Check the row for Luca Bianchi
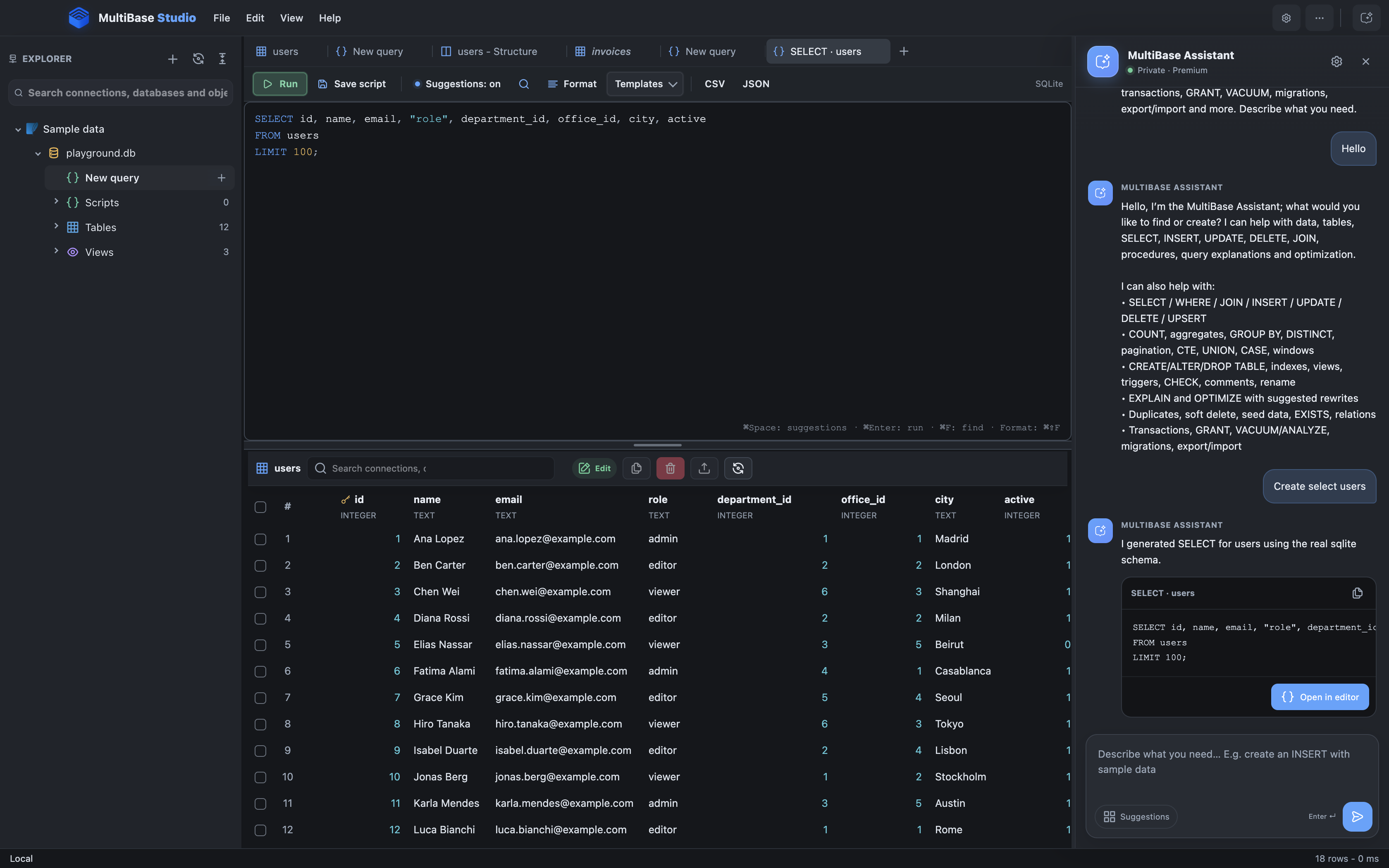Viewport: 1389px width, 868px height. coord(260,830)
